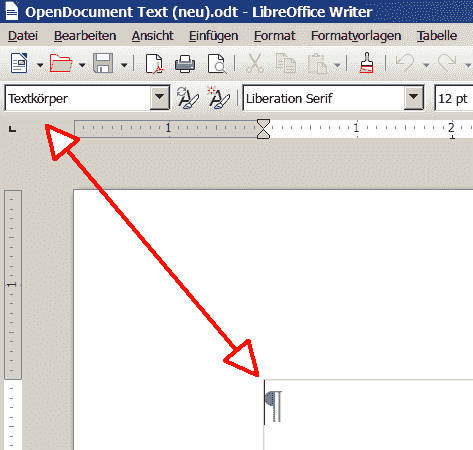Click the Open folder icon

tap(61, 63)
